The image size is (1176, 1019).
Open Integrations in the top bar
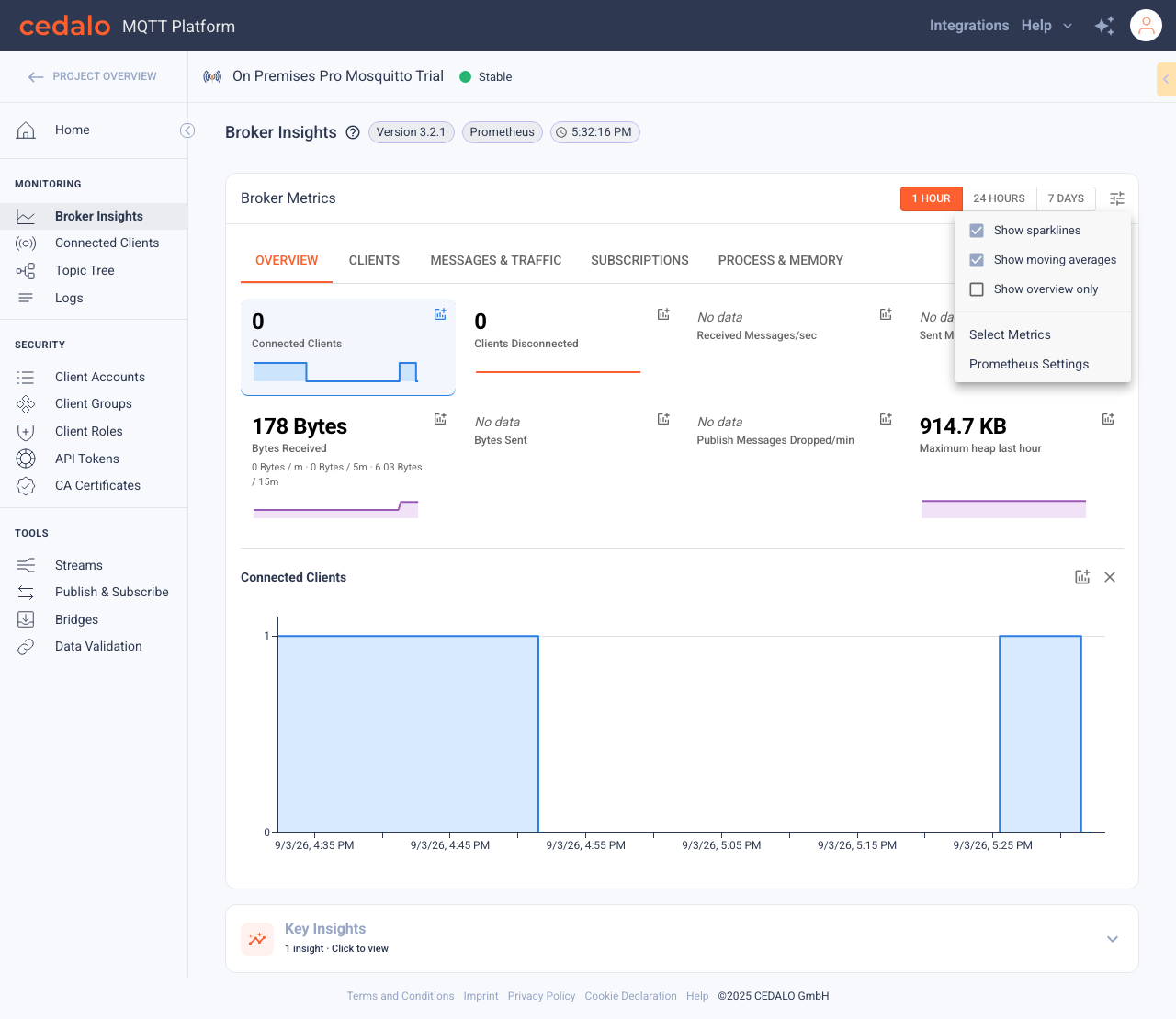pos(969,26)
